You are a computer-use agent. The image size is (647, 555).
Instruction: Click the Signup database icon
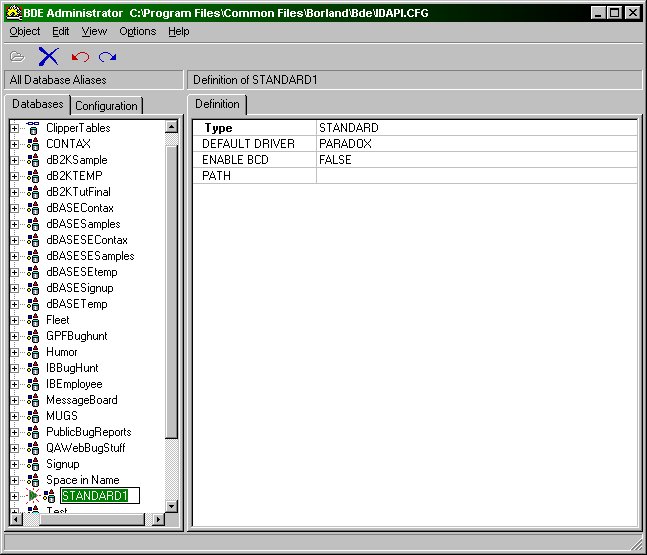coord(33,464)
